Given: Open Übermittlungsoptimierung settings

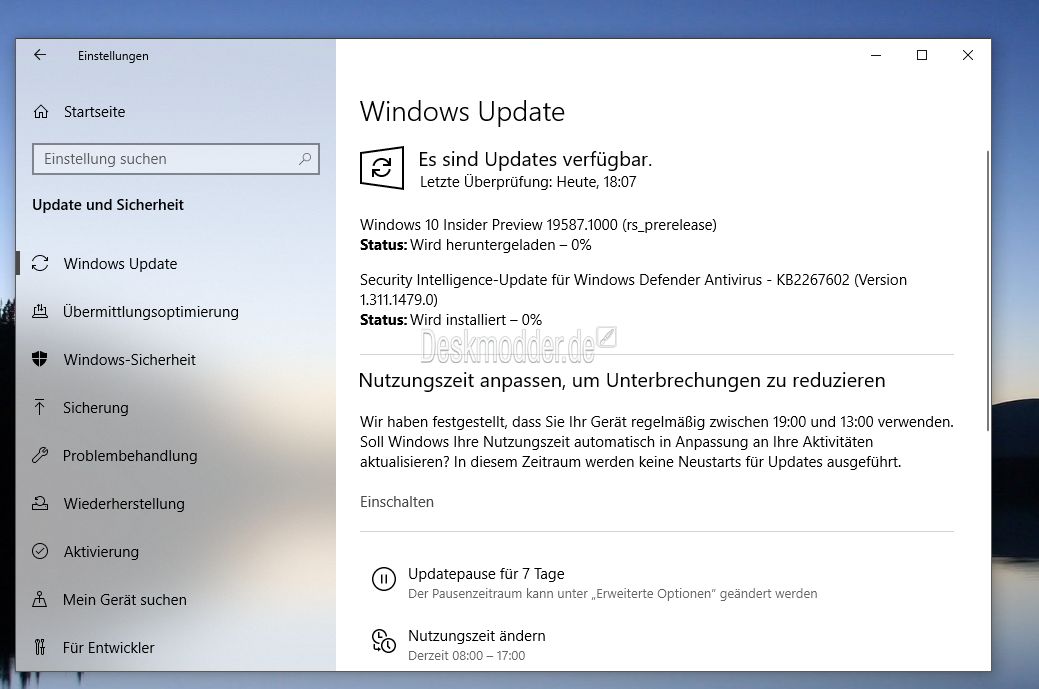Looking at the screenshot, I should click(x=150, y=311).
